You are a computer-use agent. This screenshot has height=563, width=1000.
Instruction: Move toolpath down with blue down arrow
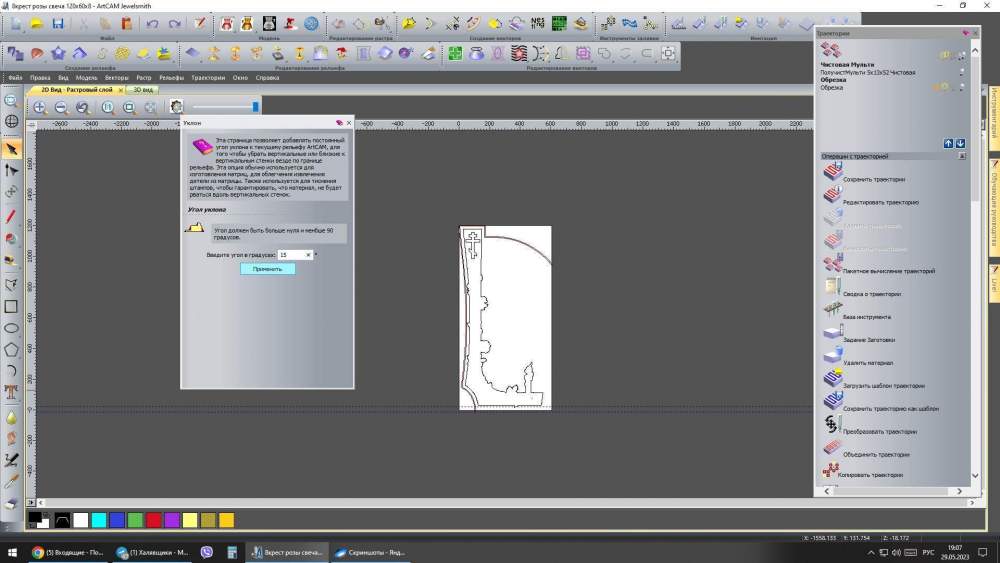960,144
